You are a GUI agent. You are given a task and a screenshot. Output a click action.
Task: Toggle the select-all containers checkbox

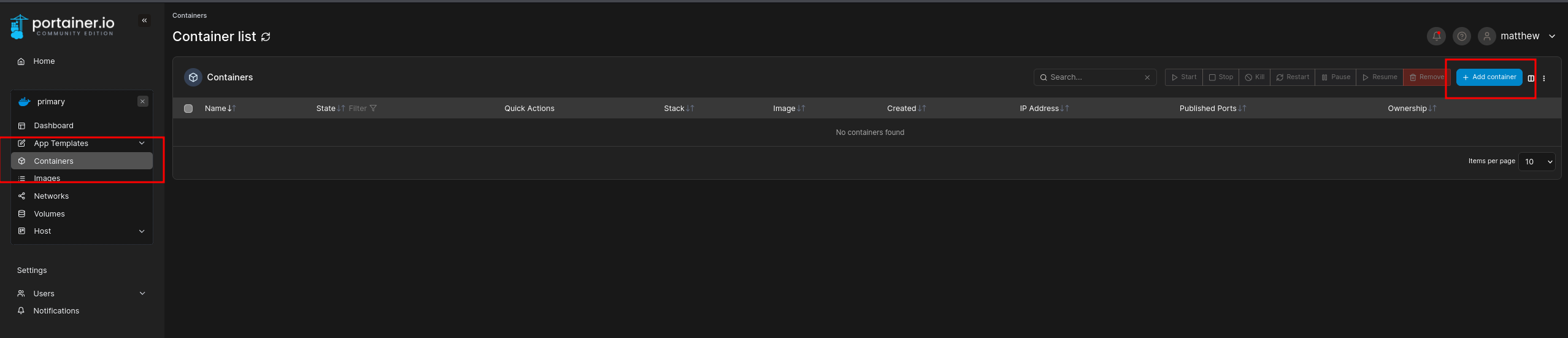pyautogui.click(x=188, y=109)
